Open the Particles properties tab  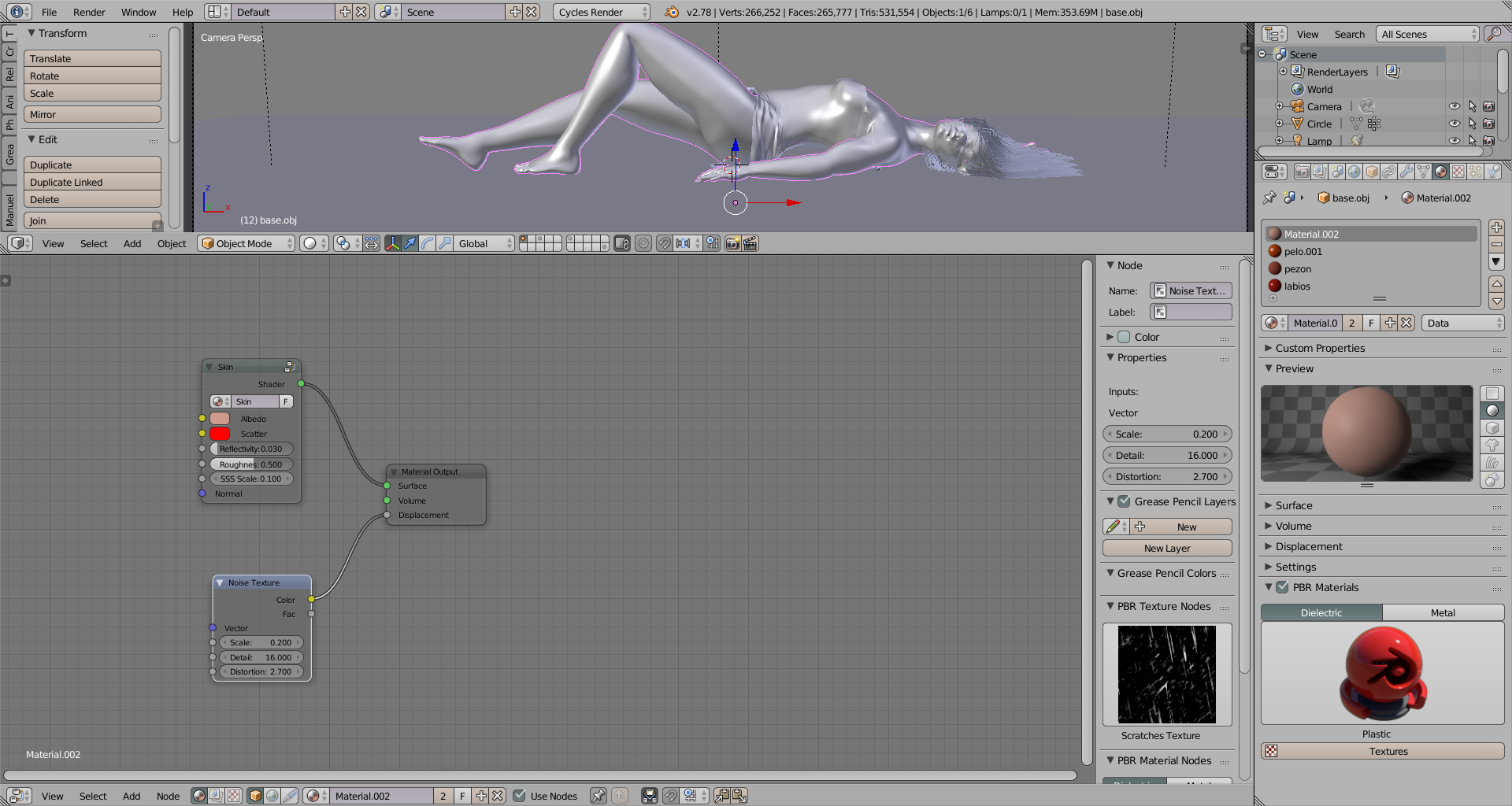(1476, 172)
